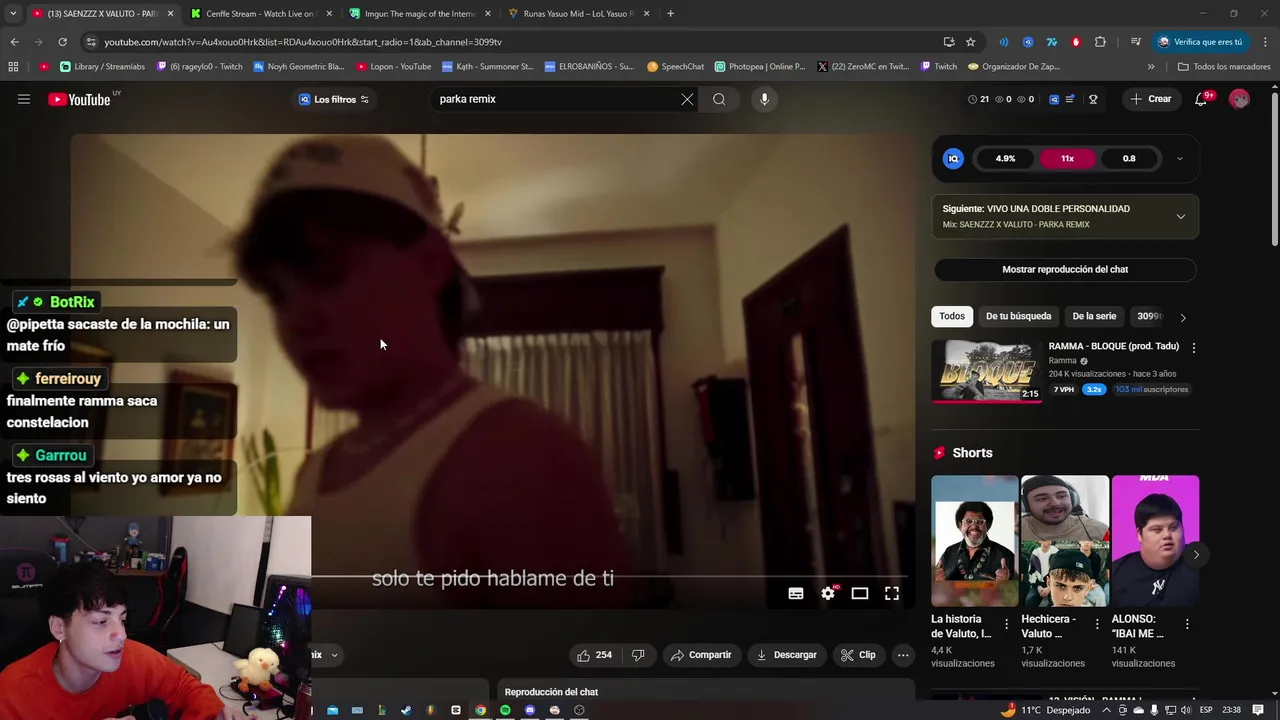
Task: Open Steam from the taskbar
Action: 406,710
